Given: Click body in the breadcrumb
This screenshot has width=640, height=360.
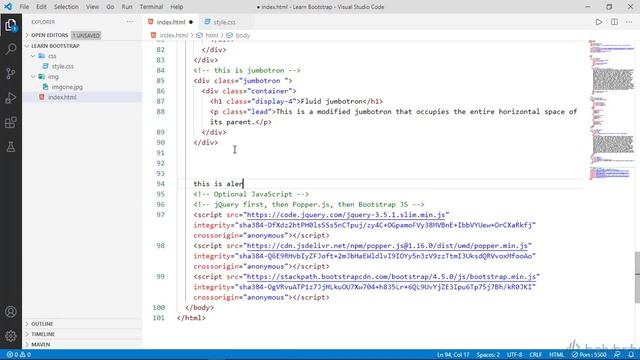Looking at the screenshot, I should click(242, 36).
